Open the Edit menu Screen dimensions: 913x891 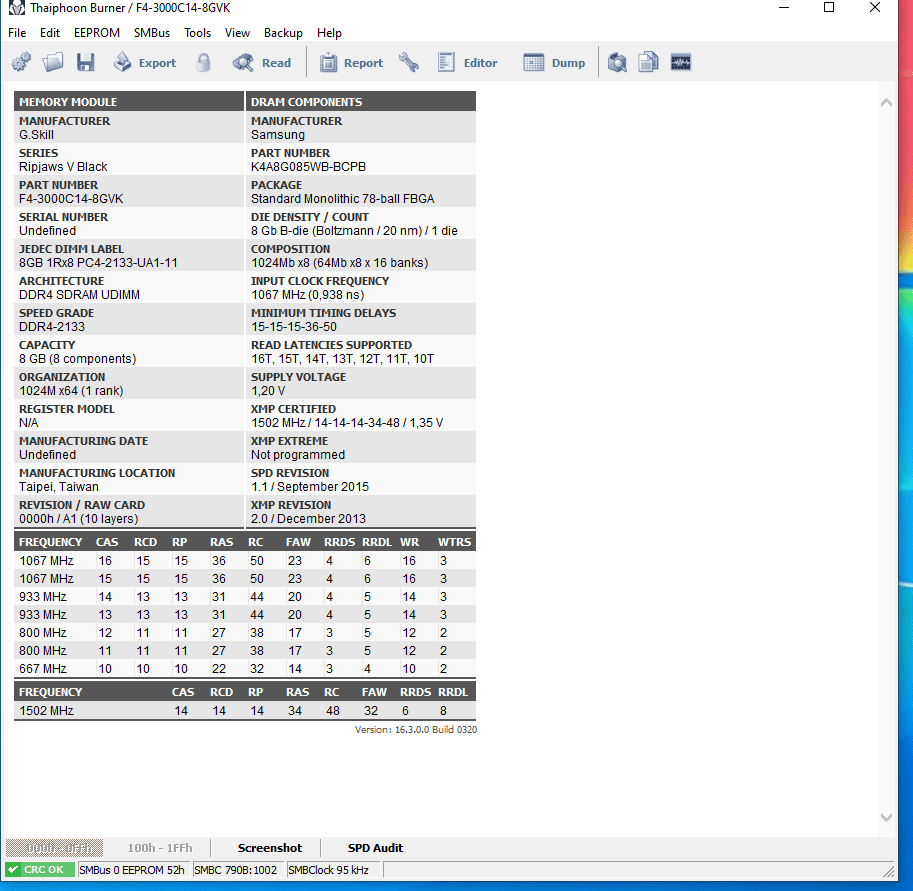click(49, 33)
